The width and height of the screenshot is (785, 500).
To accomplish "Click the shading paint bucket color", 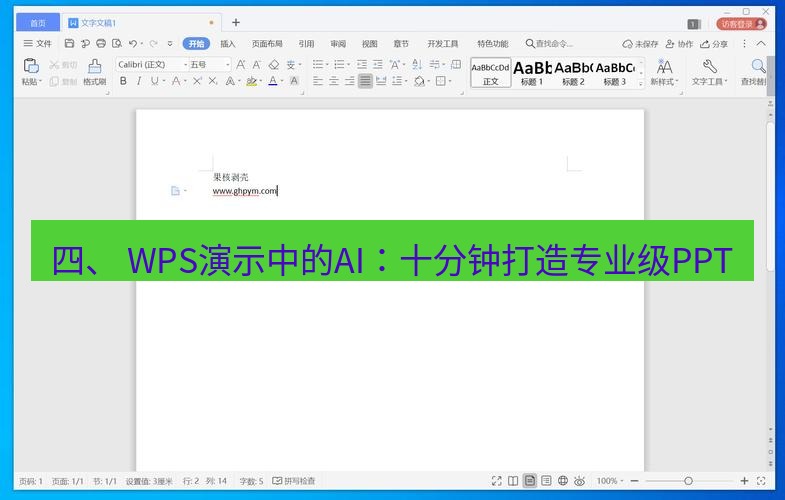I will tap(419, 81).
